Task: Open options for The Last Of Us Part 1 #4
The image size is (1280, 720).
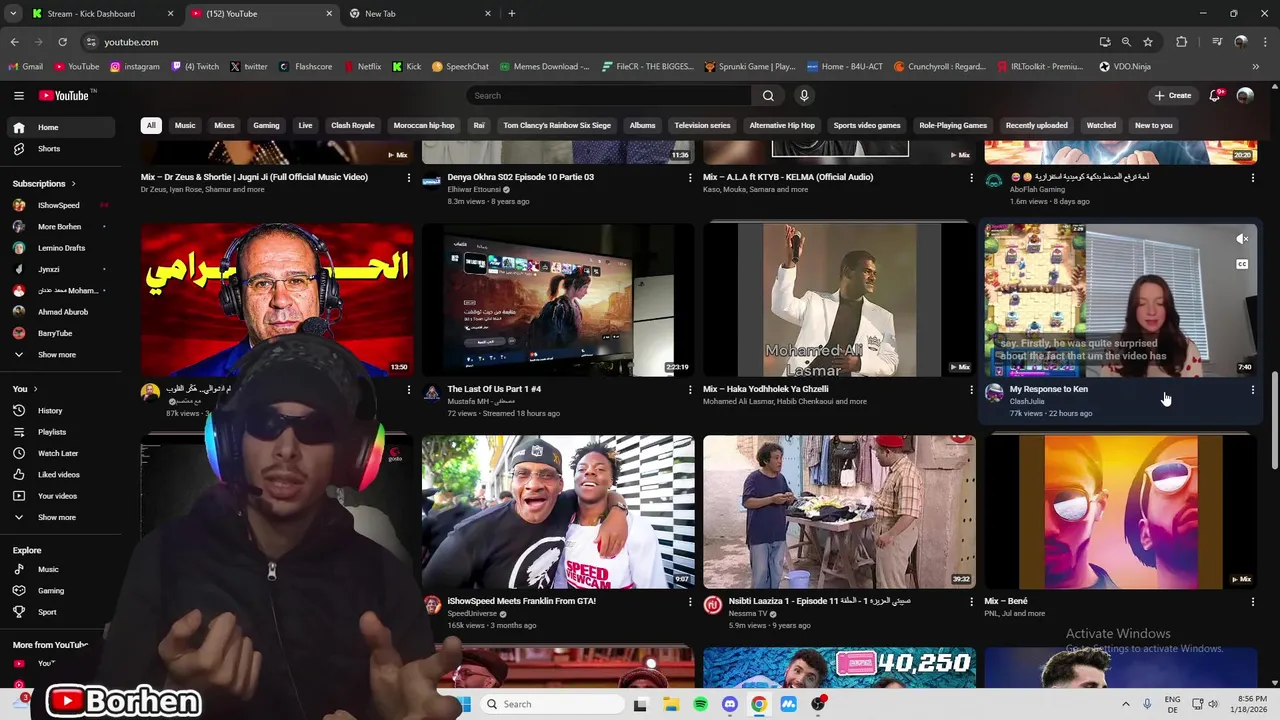Action: click(x=690, y=389)
